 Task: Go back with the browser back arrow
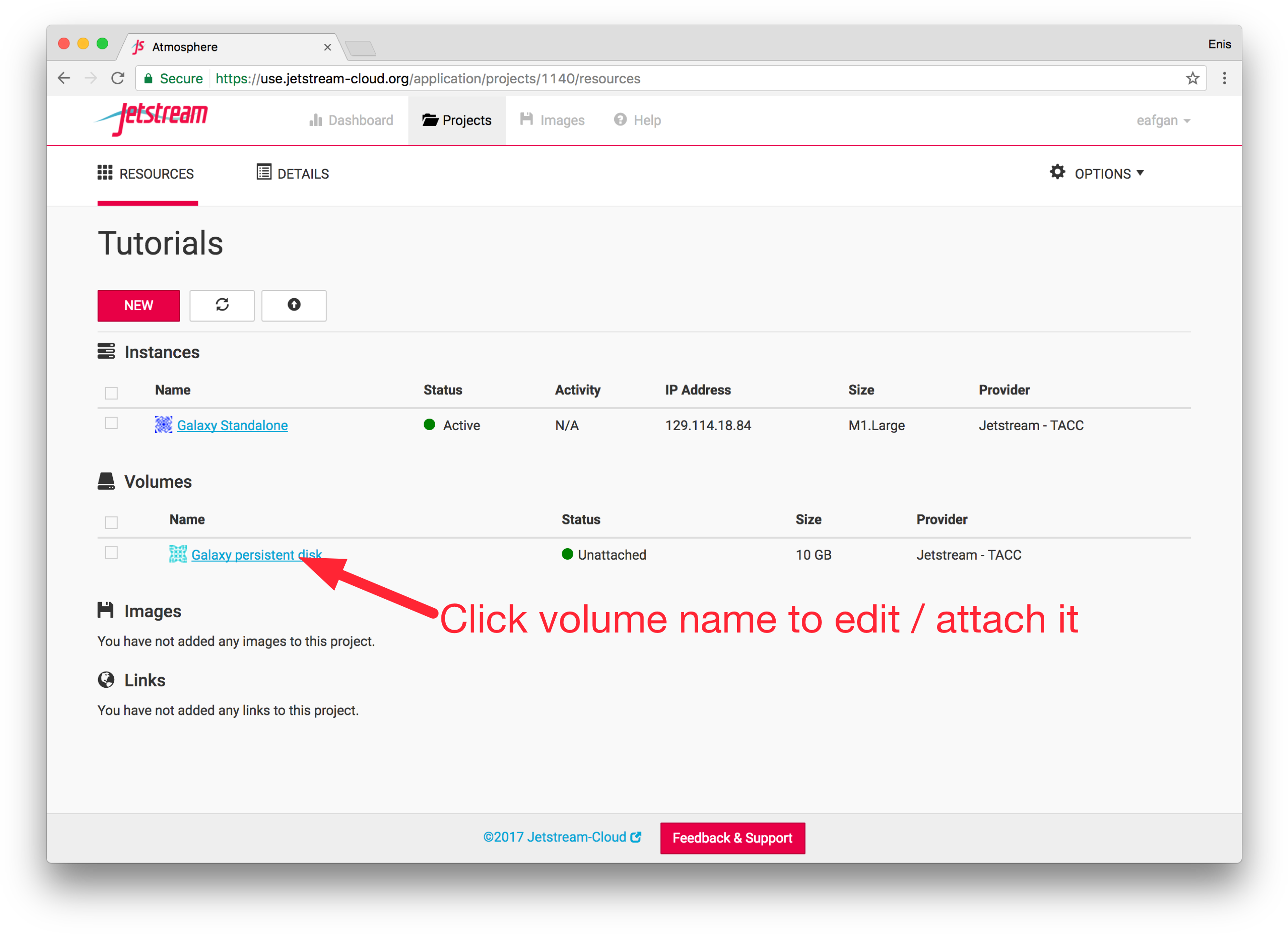tap(64, 79)
